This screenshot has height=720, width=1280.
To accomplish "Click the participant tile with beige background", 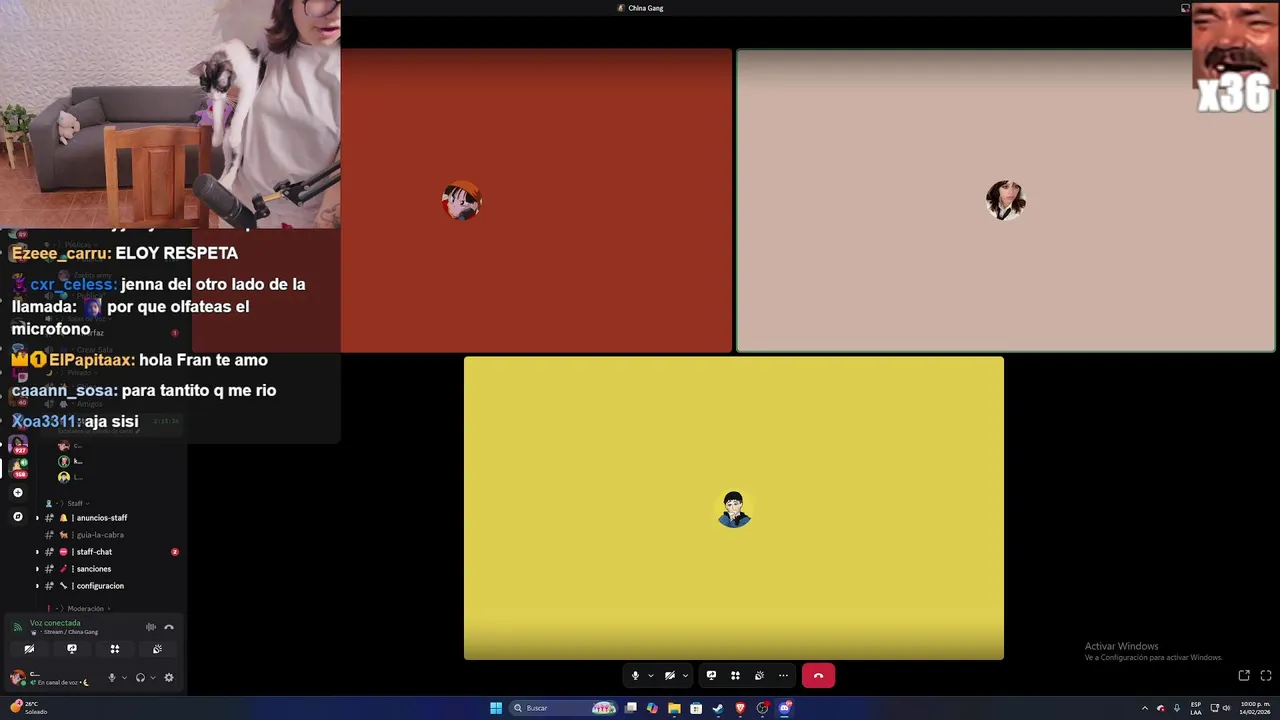I will (1006, 200).
